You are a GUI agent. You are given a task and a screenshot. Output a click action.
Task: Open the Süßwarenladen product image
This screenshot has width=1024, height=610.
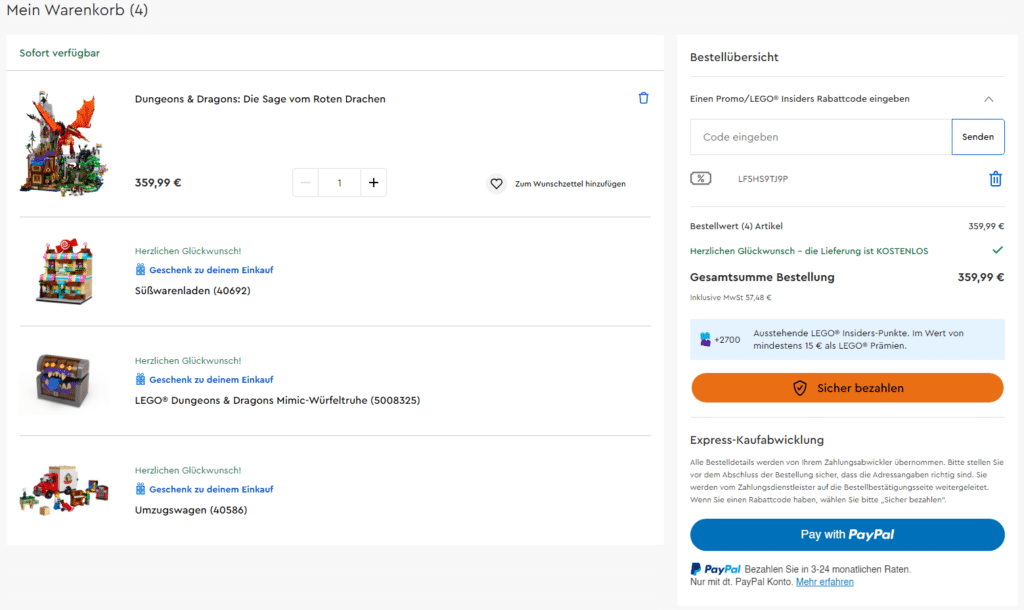click(x=64, y=271)
